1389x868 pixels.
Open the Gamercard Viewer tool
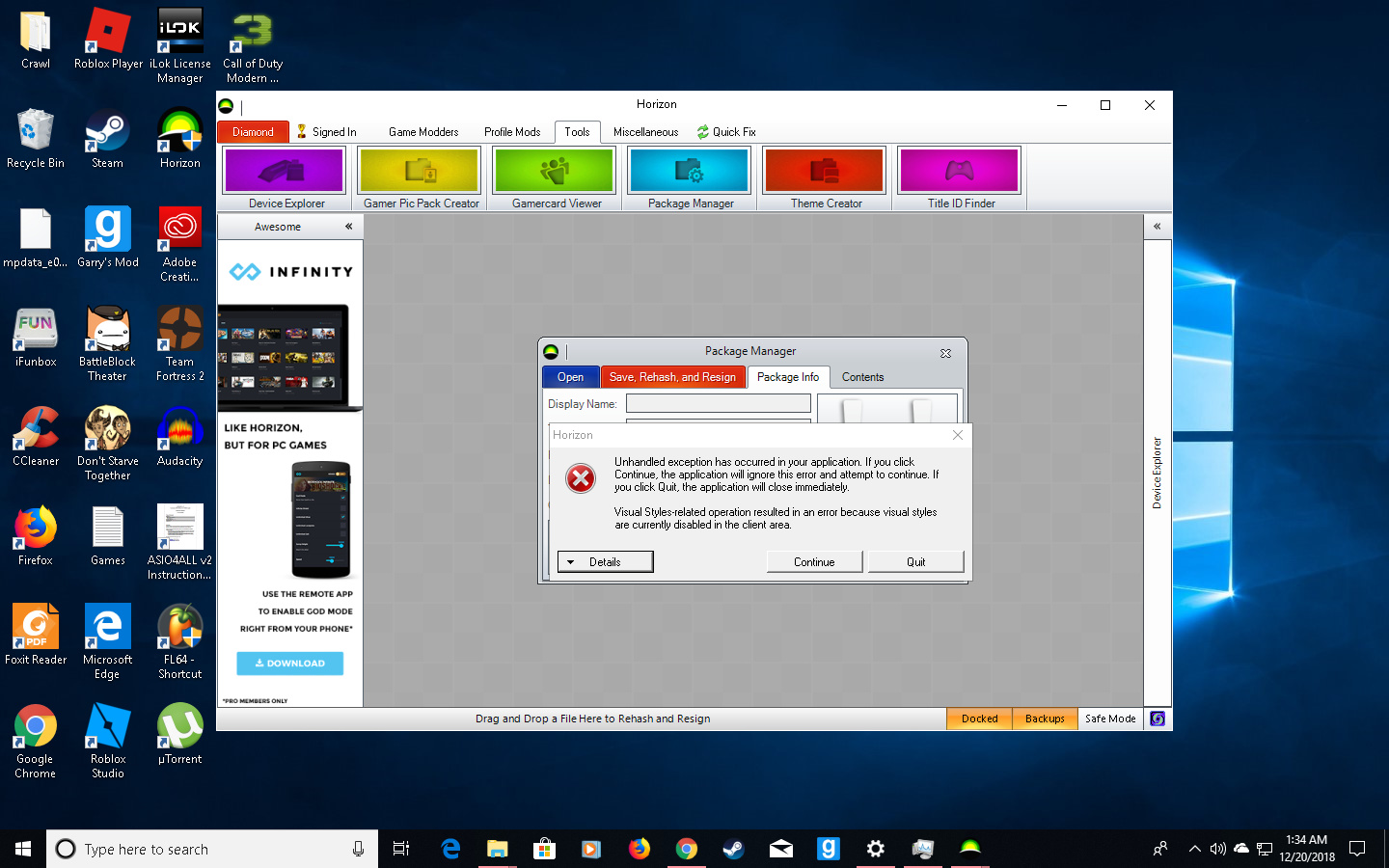(555, 177)
